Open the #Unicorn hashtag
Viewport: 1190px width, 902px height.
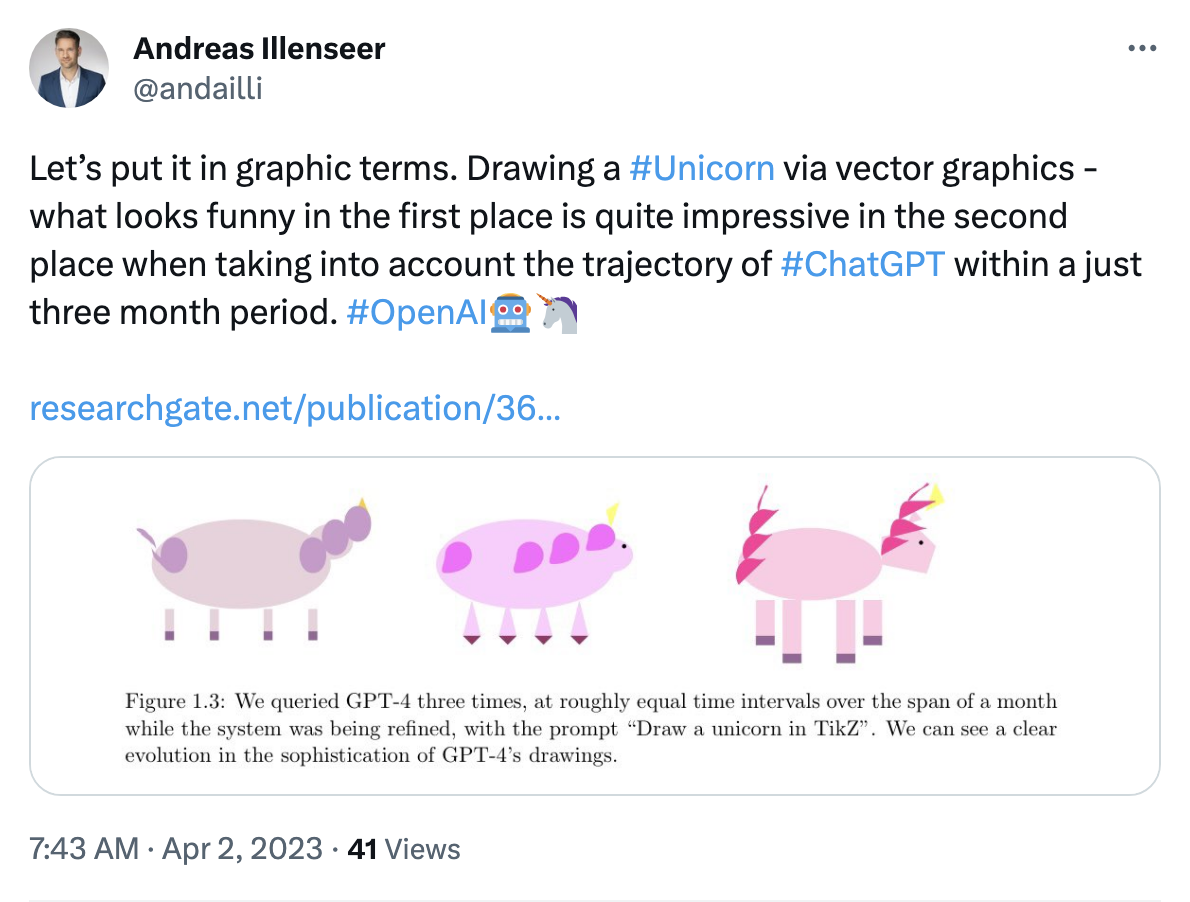(x=702, y=168)
